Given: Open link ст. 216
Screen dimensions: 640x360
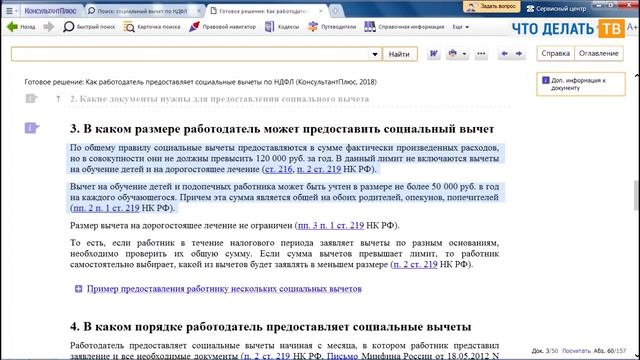Looking at the screenshot, I should pyautogui.click(x=278, y=169).
